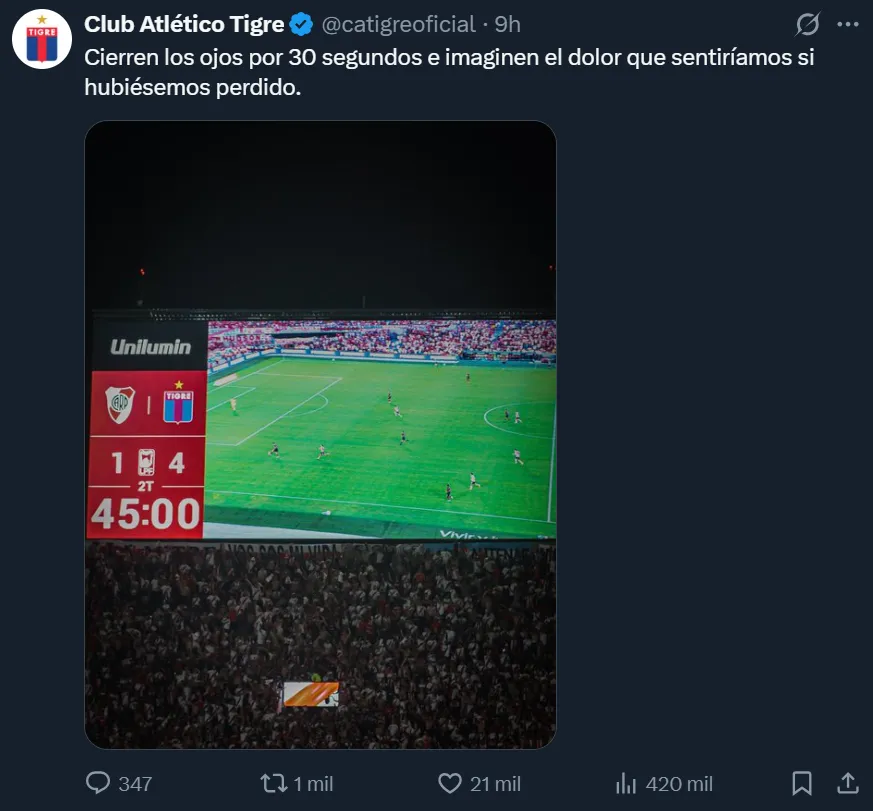
Task: Click the blue verified badge
Action: tap(302, 24)
